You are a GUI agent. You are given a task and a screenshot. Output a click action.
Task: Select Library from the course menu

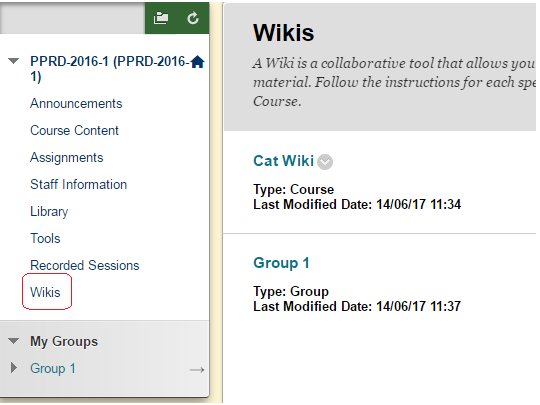pyautogui.click(x=49, y=211)
